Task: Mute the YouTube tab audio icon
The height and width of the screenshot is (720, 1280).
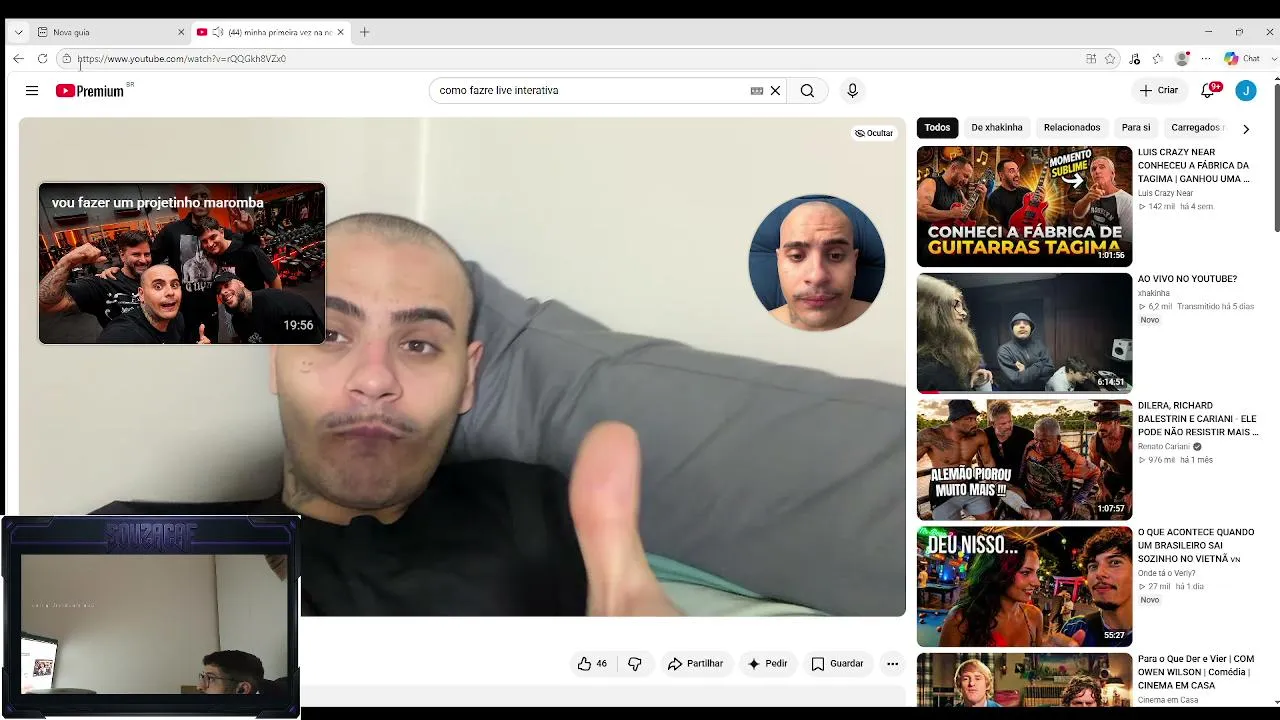Action: click(218, 32)
